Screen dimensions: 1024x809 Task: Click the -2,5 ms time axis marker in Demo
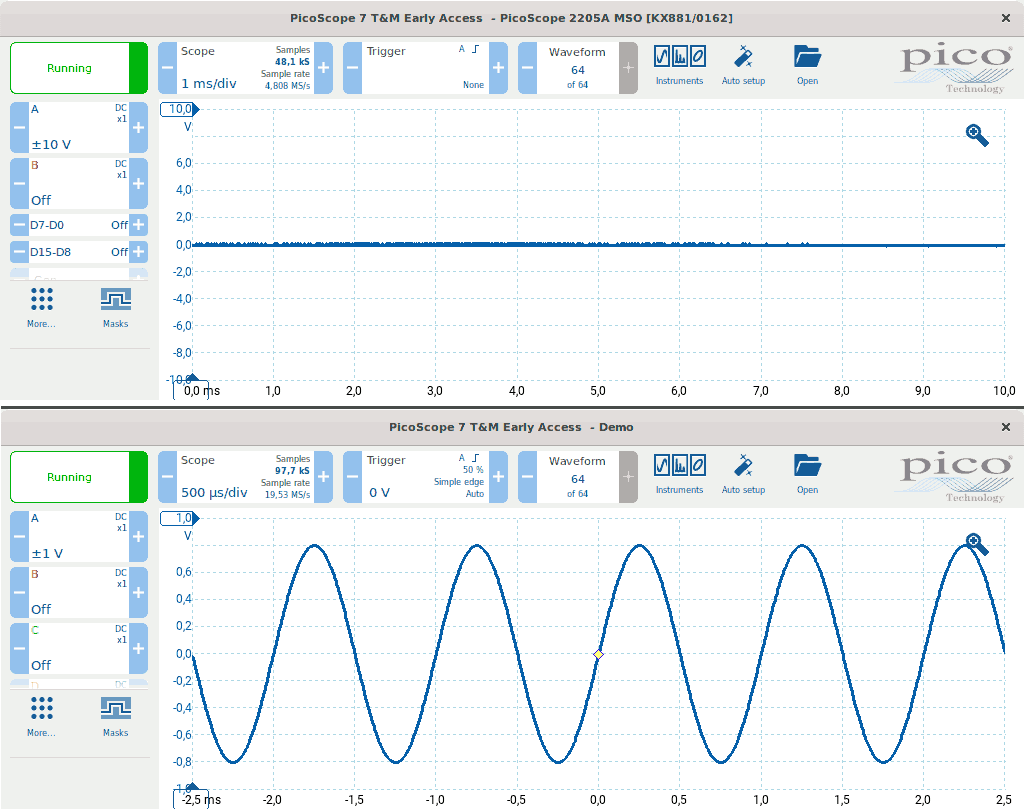coord(191,798)
